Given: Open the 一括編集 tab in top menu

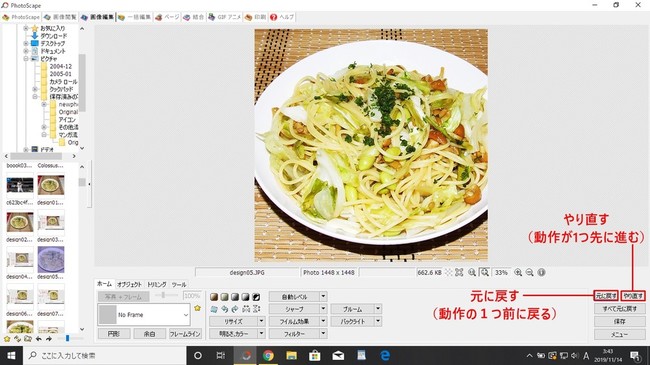Looking at the screenshot, I should [x=134, y=17].
